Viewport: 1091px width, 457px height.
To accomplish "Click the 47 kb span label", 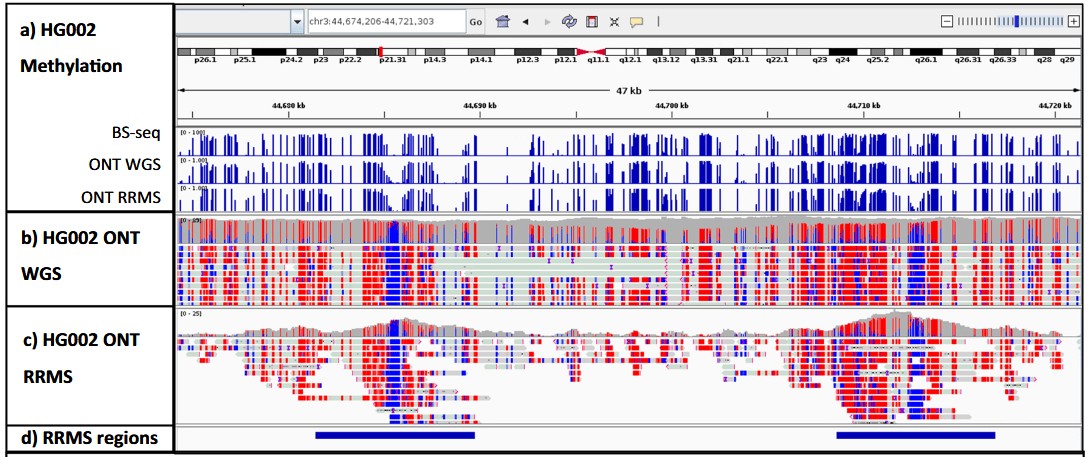I will point(629,90).
